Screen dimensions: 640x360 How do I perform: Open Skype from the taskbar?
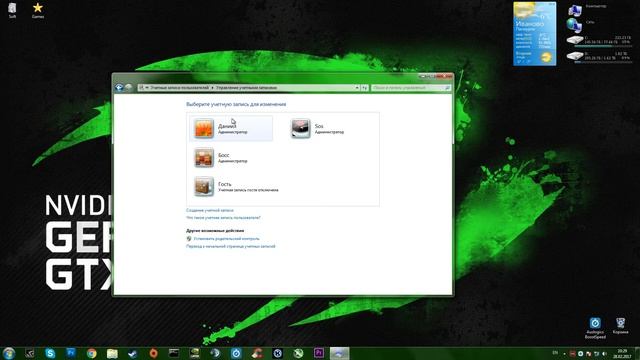tap(50, 353)
